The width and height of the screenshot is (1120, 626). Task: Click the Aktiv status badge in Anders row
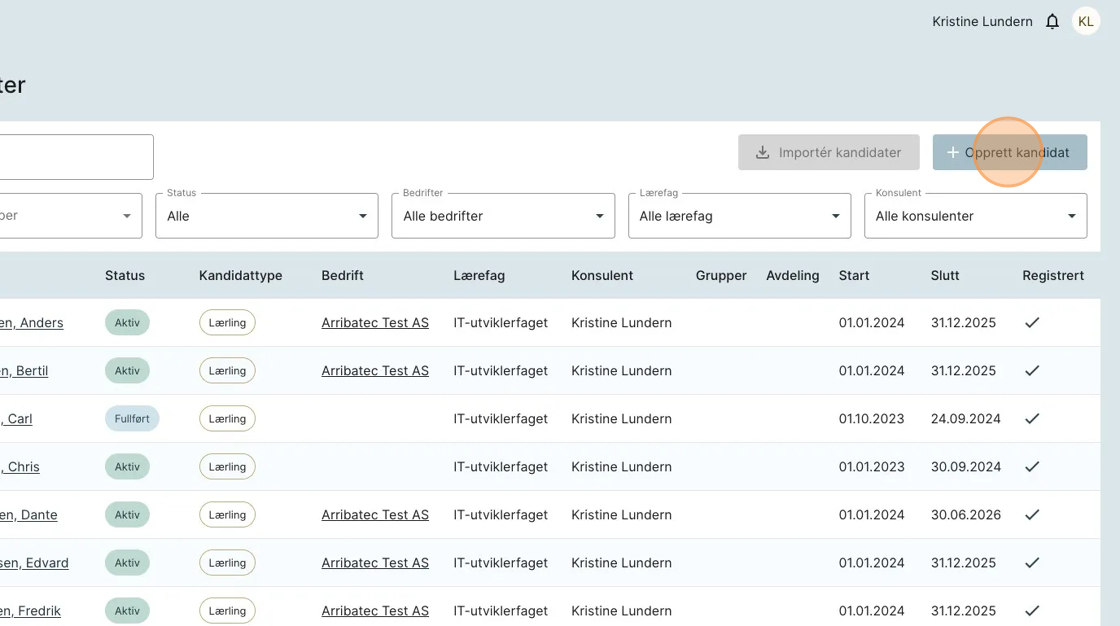pyautogui.click(x=127, y=323)
